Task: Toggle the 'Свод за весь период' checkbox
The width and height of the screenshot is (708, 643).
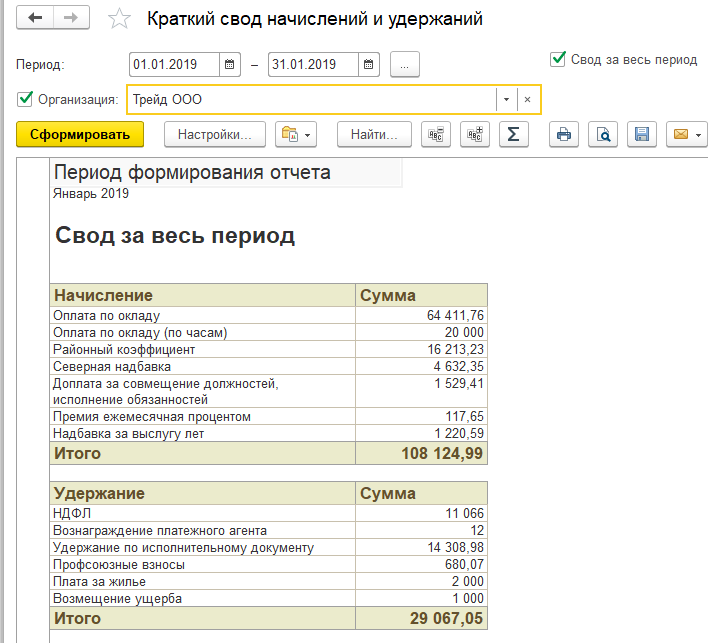Action: pyautogui.click(x=559, y=59)
